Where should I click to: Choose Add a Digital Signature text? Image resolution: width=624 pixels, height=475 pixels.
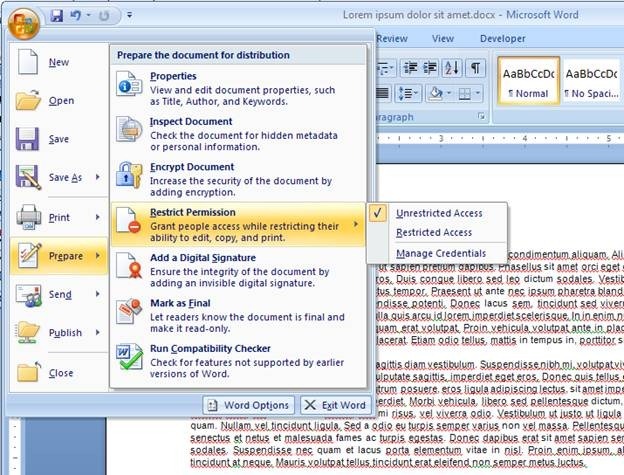coord(203,258)
